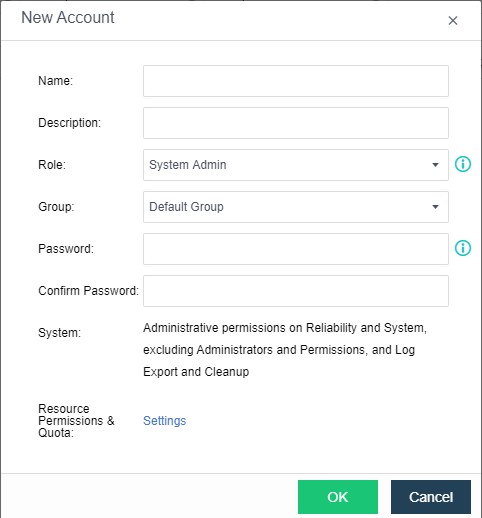Click the System administrative permissions description text
This screenshot has width=482, height=518.
click(285, 350)
